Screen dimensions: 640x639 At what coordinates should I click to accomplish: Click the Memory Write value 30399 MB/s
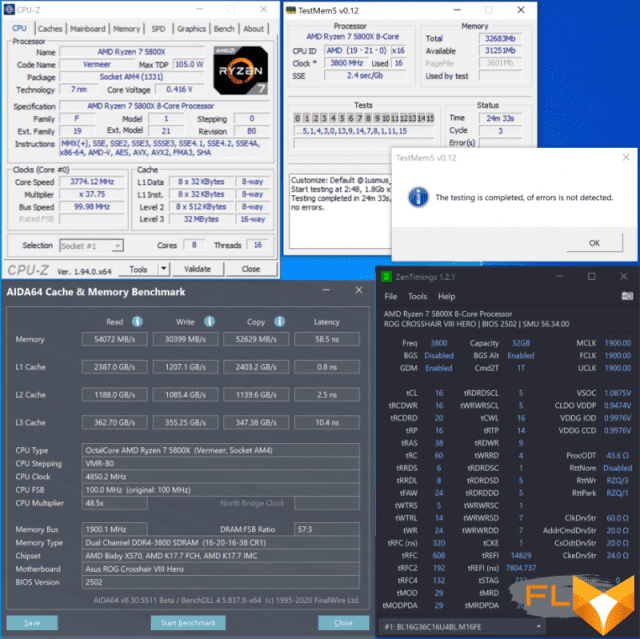(185, 339)
